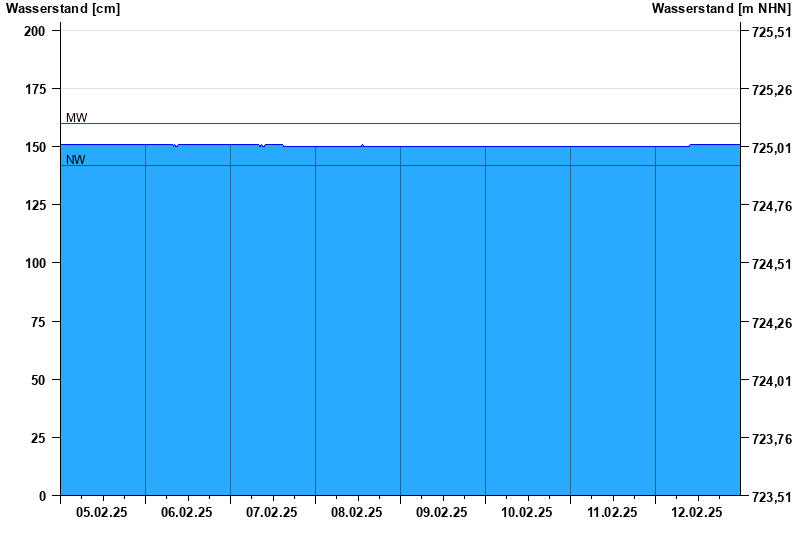
Task: Select the '0' left axis label
Action: [42, 496]
